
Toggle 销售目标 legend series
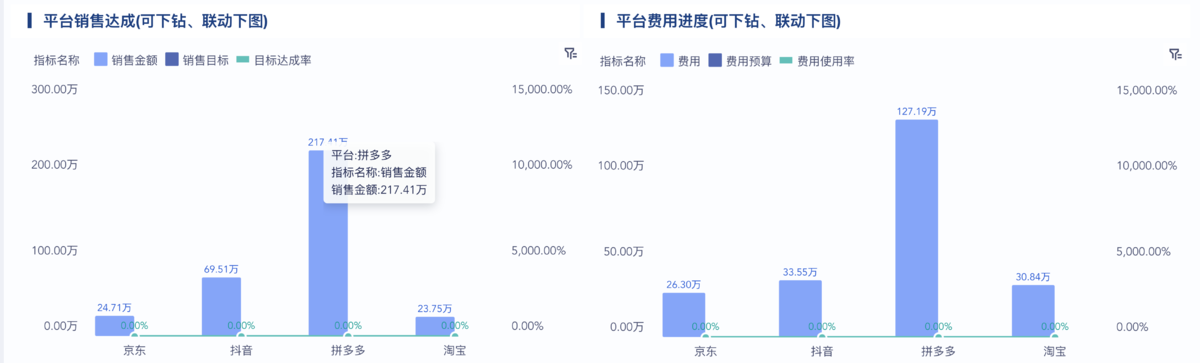(x=197, y=60)
